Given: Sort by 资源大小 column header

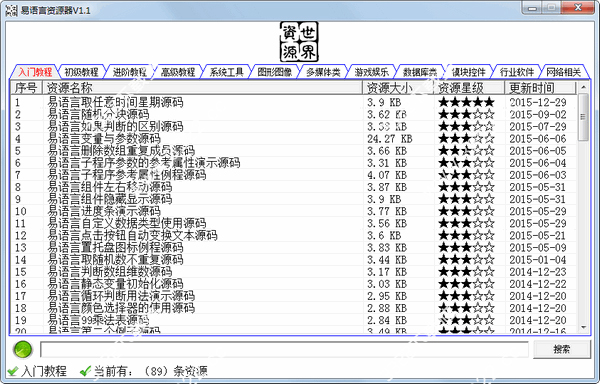Looking at the screenshot, I should 398,88.
